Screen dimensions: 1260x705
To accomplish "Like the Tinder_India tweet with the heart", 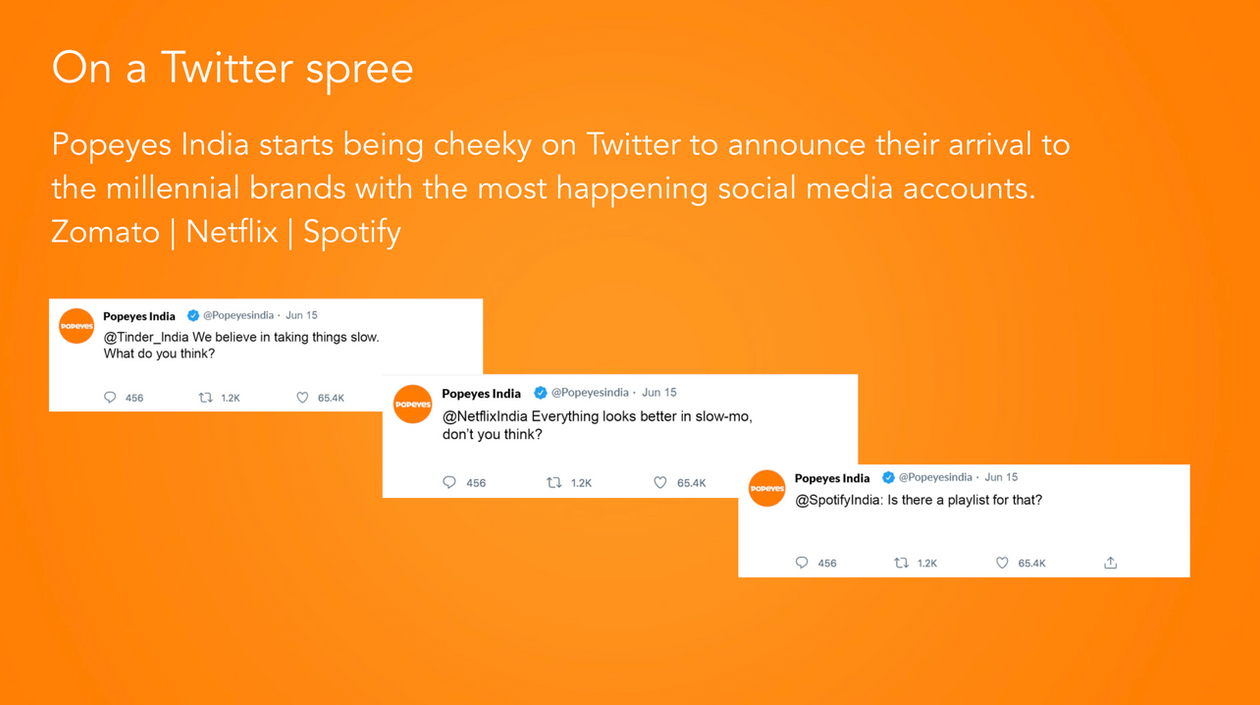I will click(x=303, y=398).
